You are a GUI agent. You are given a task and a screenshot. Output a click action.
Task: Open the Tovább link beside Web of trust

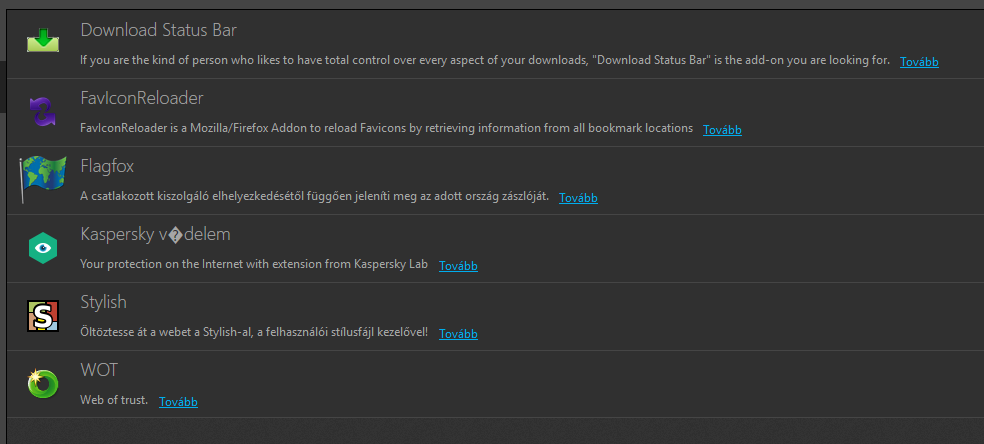click(178, 401)
